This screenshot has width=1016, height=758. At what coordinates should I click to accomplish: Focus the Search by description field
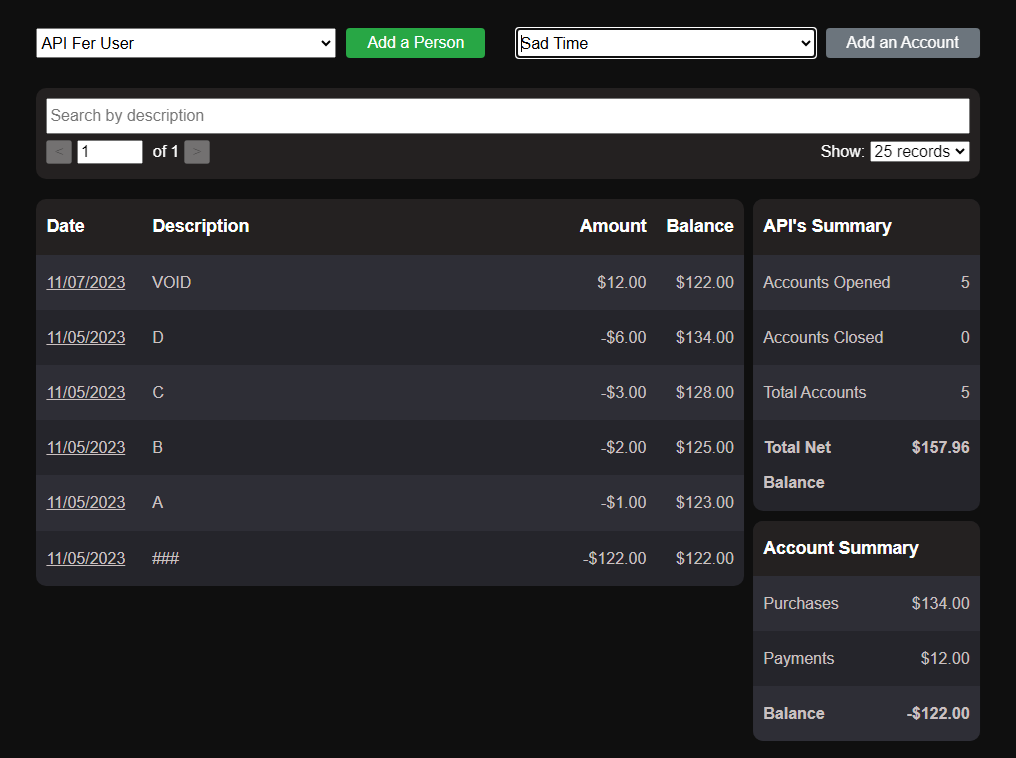(507, 116)
